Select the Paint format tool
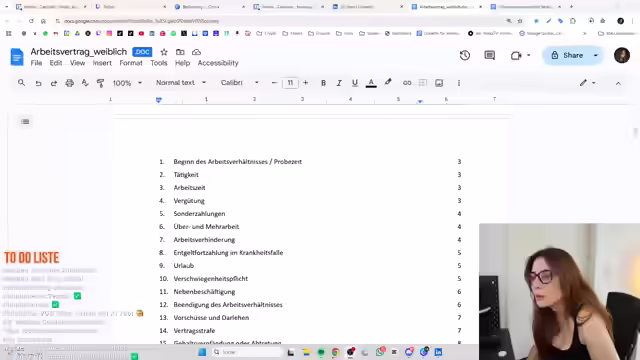This screenshot has height=360, width=640. click(x=100, y=83)
